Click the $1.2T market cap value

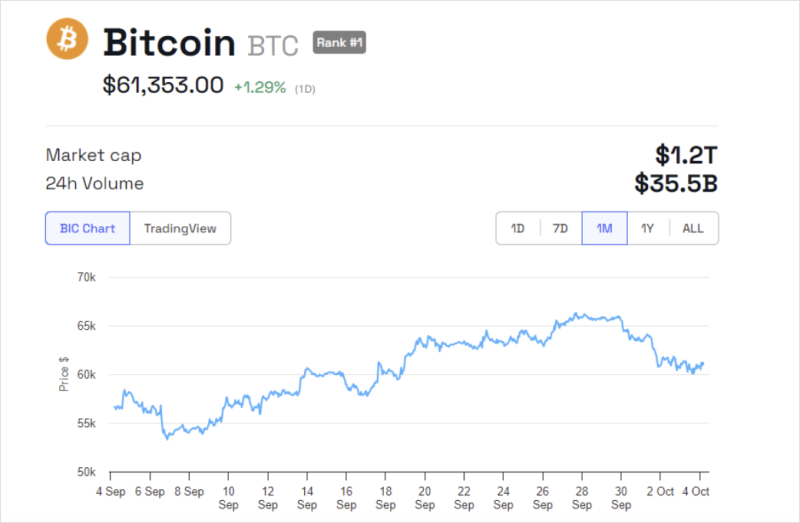[687, 155]
